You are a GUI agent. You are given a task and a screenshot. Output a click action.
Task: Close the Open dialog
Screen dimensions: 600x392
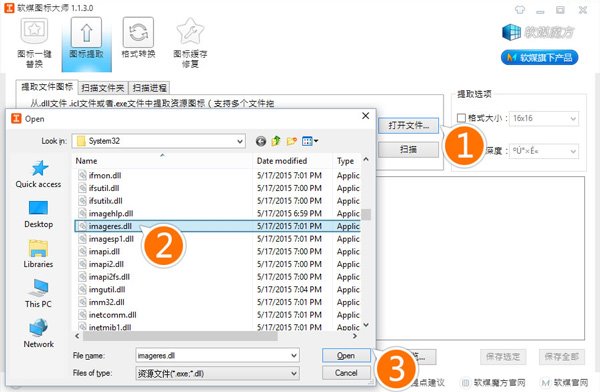[x=365, y=116]
